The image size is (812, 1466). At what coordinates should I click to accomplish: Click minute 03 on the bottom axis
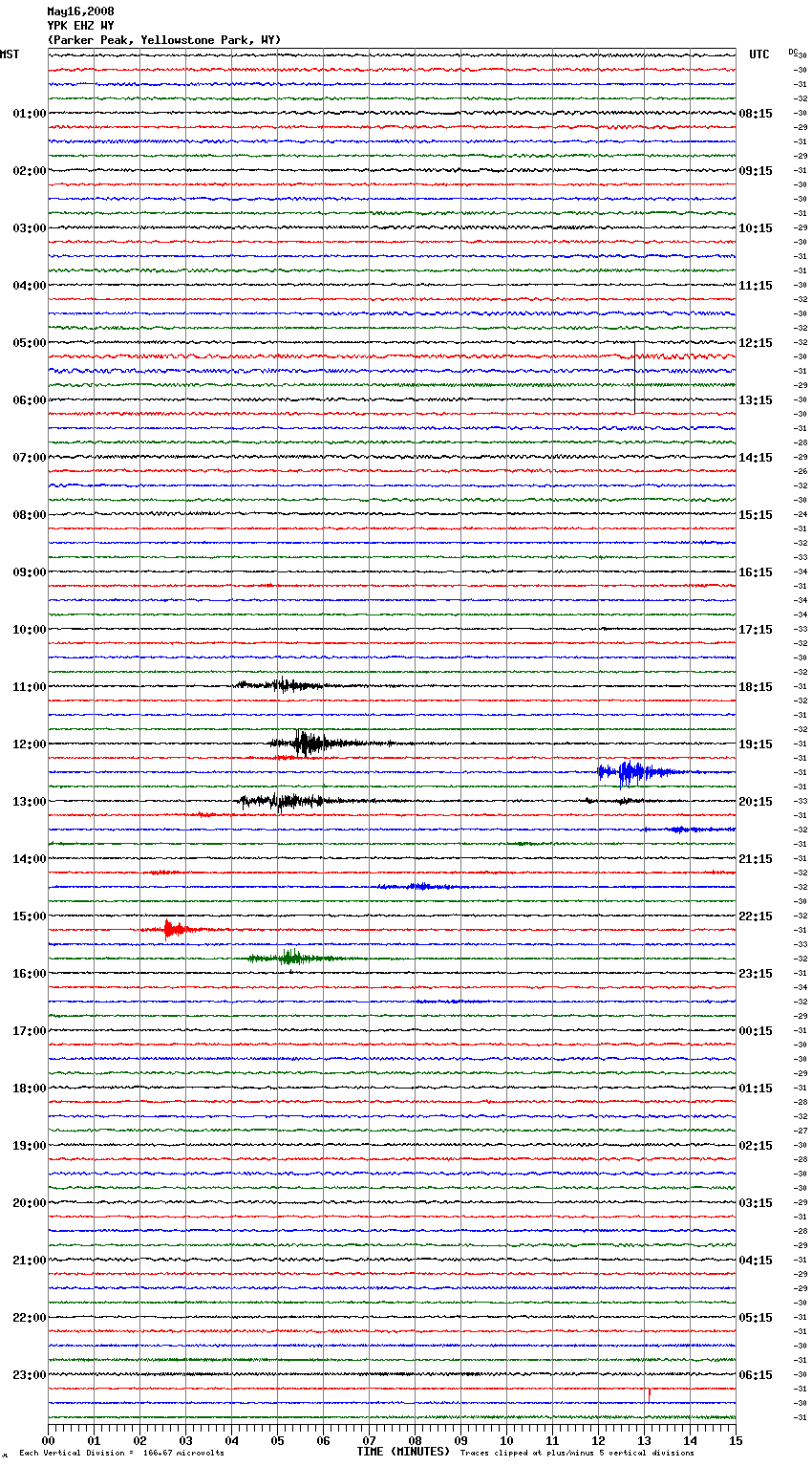[x=185, y=1440]
